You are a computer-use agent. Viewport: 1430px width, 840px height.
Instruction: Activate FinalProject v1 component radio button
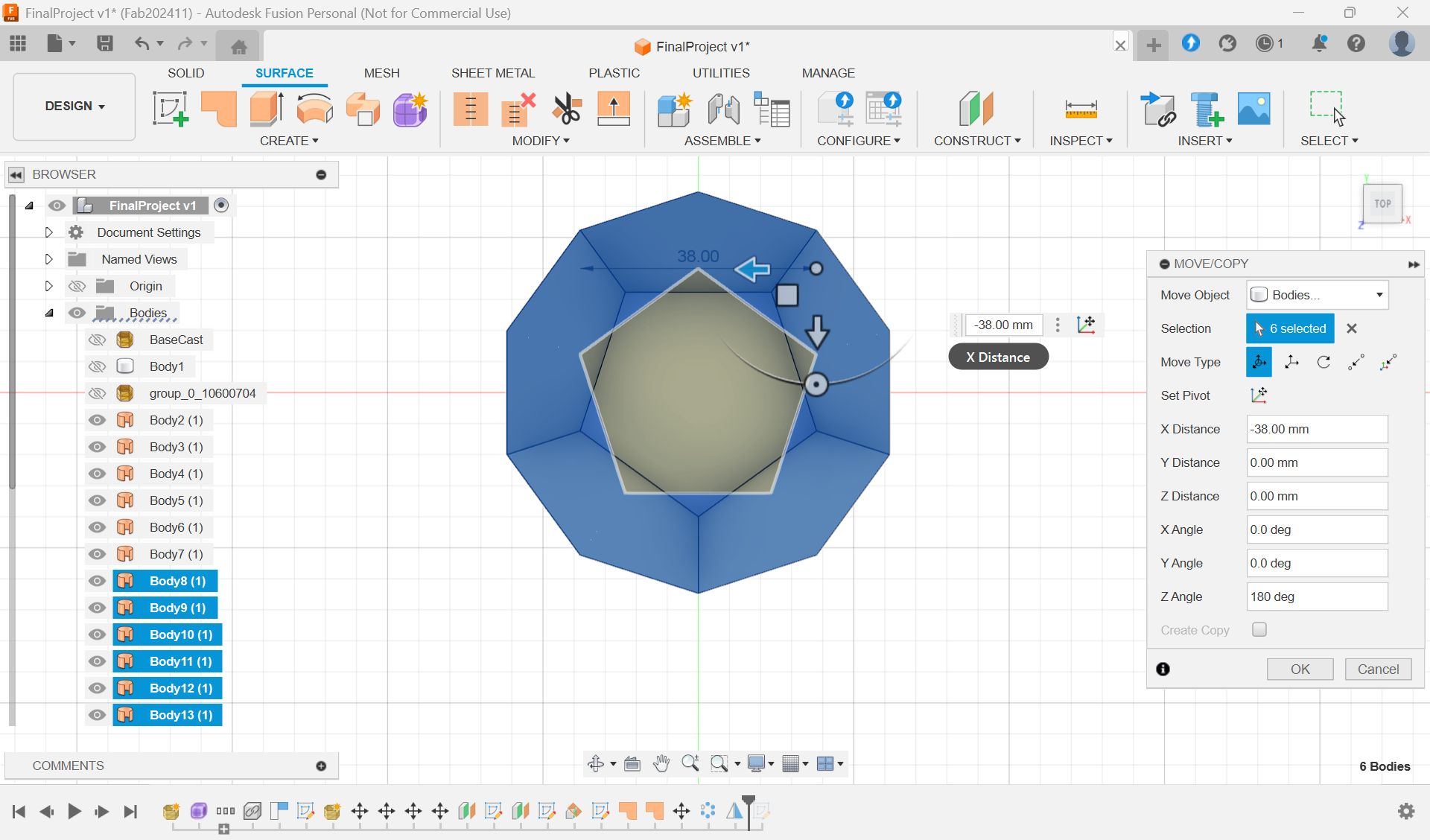(x=220, y=205)
